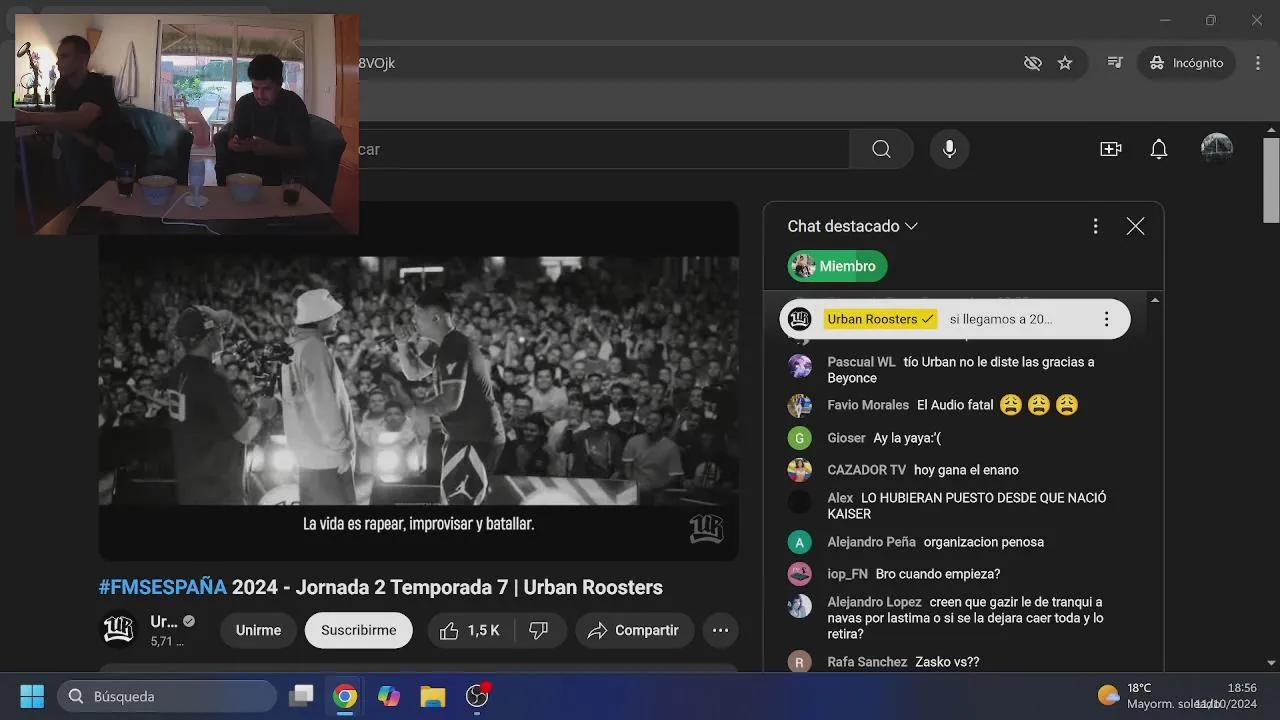This screenshot has height=720, width=1280.
Task: Click CAZADOR TV's chat avatar
Action: [799, 470]
